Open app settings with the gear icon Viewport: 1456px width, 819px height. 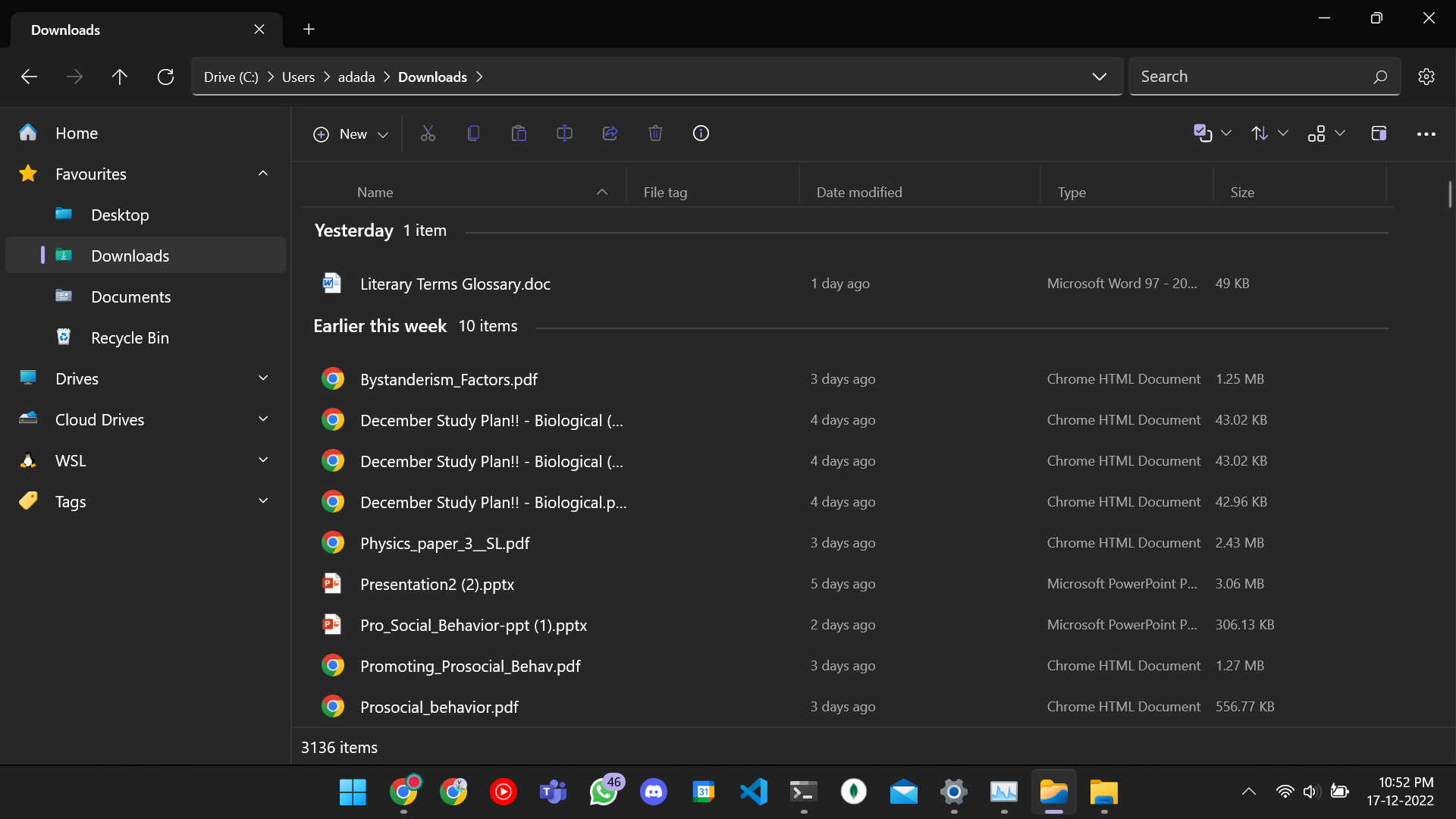pos(1426,76)
